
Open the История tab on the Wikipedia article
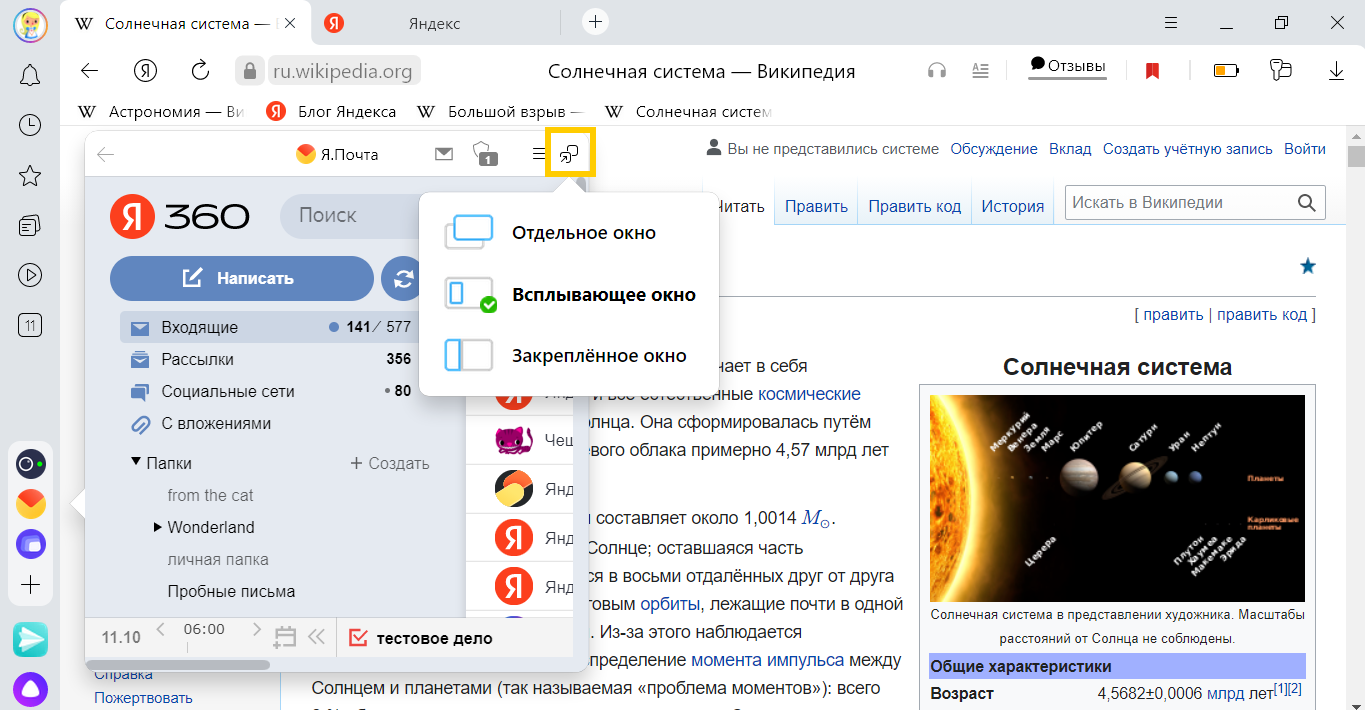[x=1013, y=205]
